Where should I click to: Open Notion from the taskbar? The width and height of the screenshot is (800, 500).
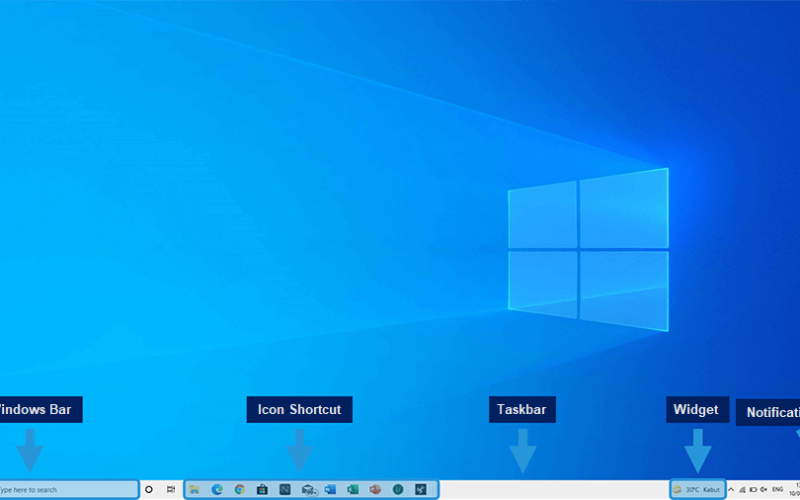pos(285,489)
